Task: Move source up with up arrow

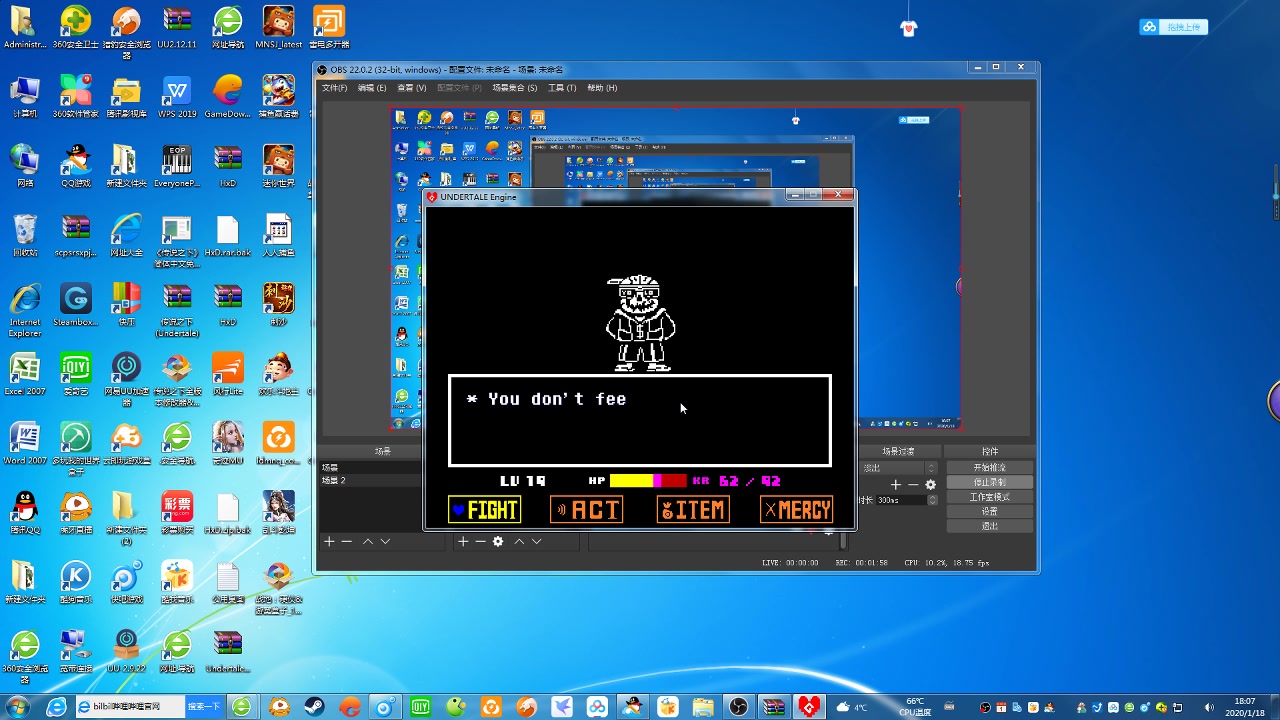Action: tap(519, 541)
